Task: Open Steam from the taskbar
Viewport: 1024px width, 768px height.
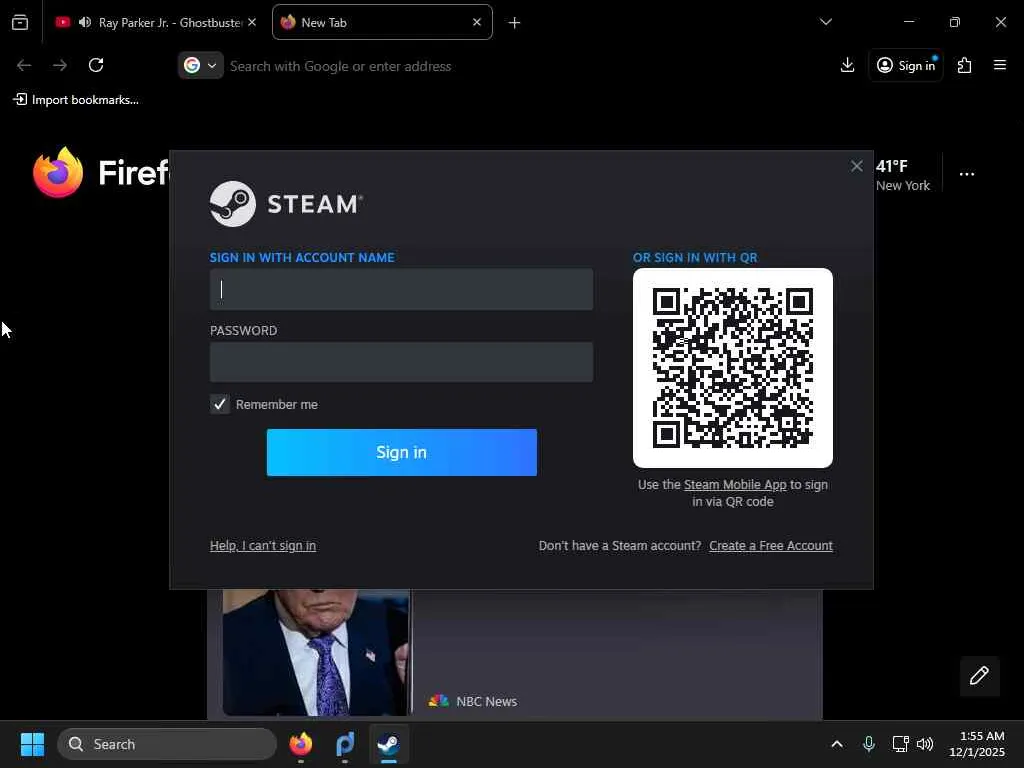Action: [x=389, y=744]
